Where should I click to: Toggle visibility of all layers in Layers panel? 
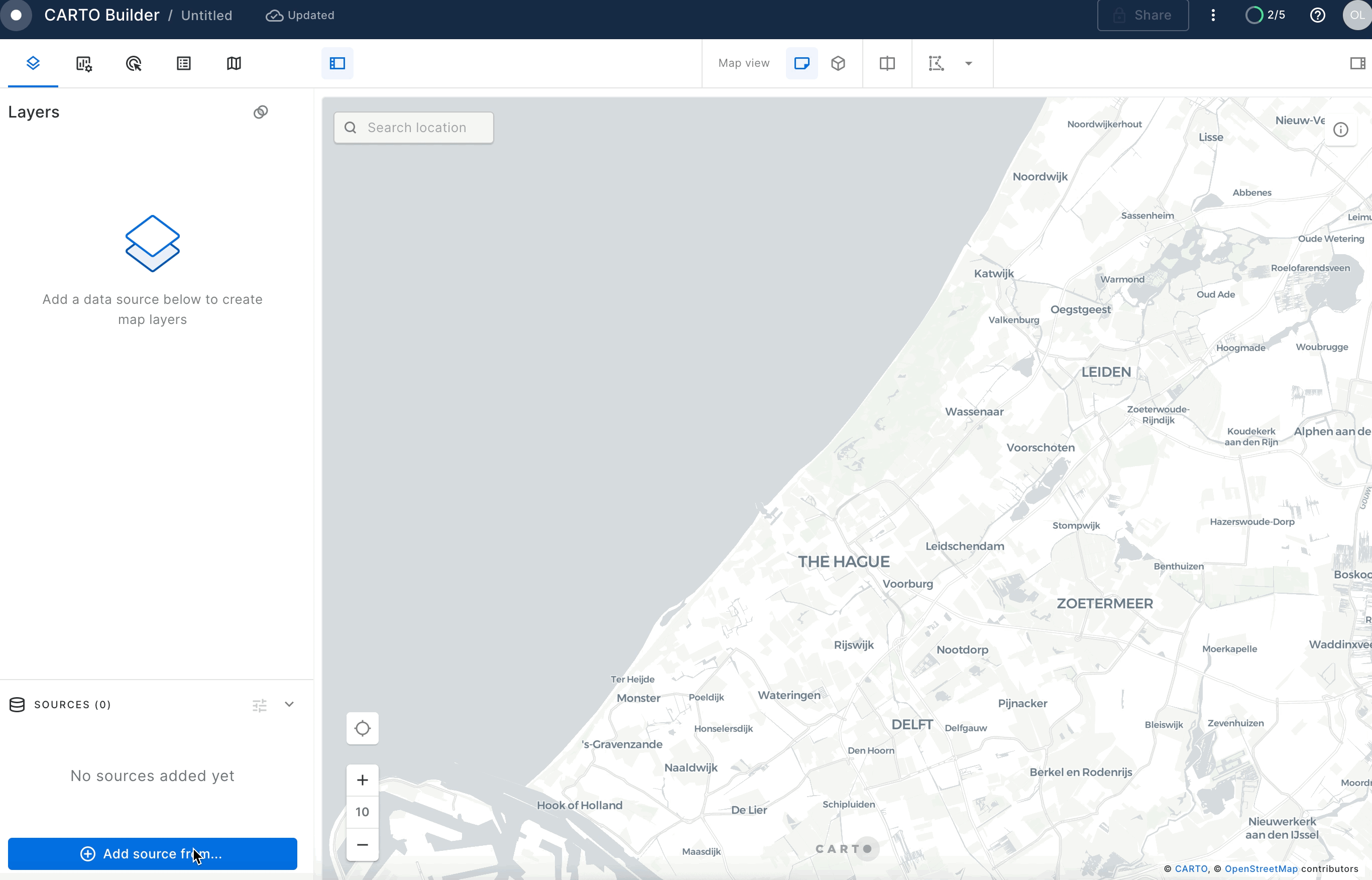[261, 112]
